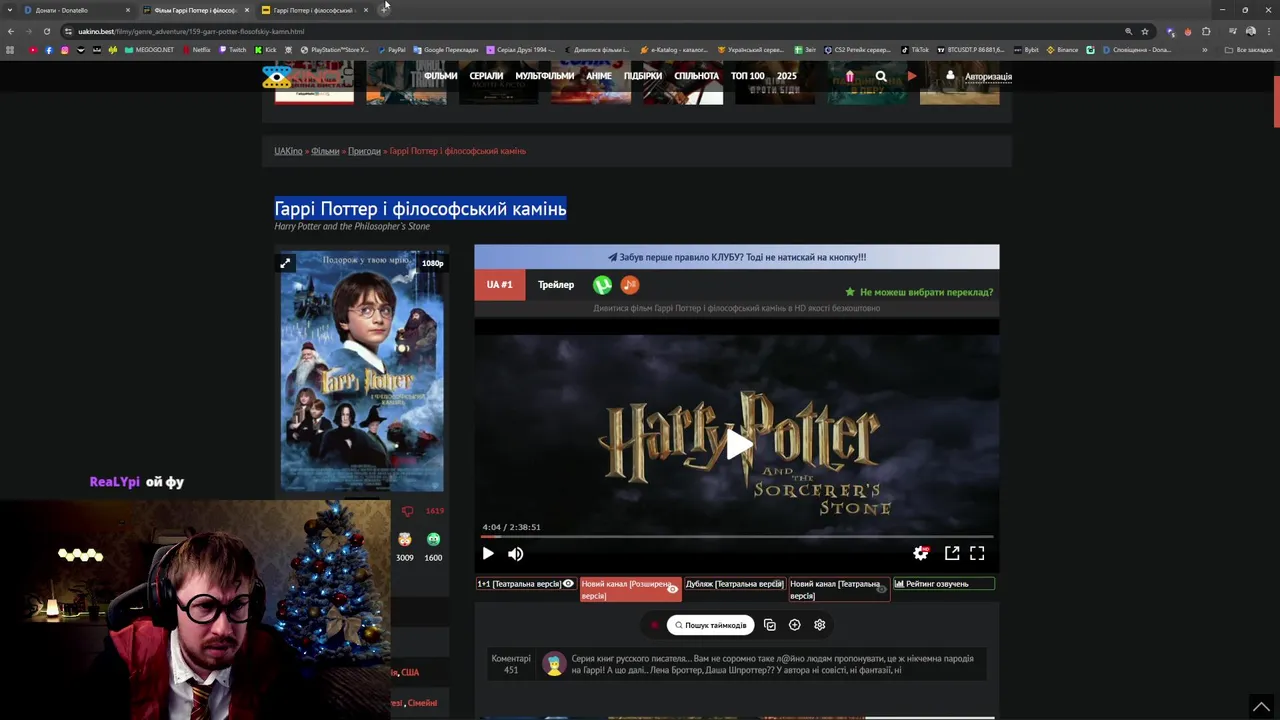1280x720 pixels.
Task: Reload the page
Action: (x=46, y=31)
